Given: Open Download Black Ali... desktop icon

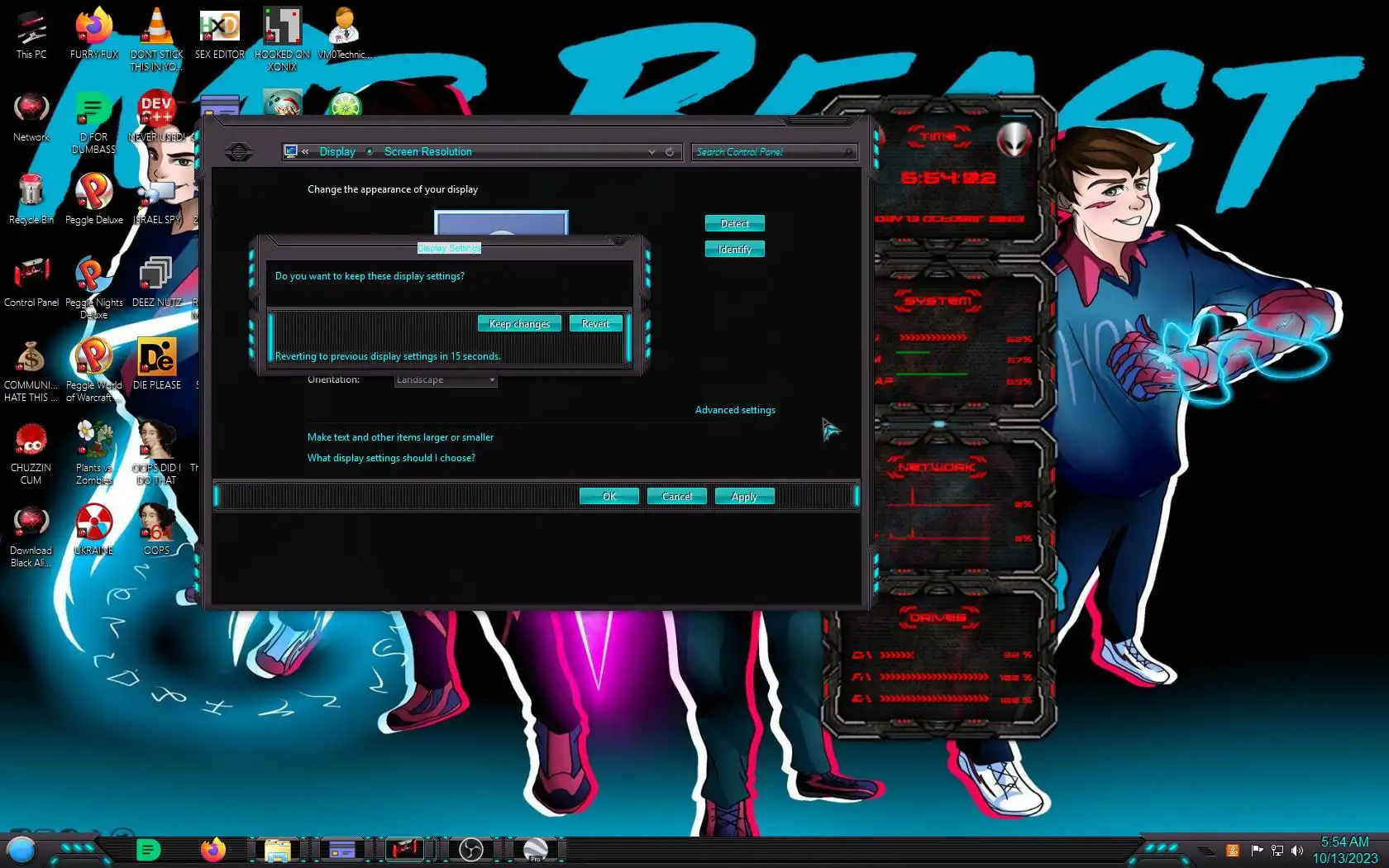Looking at the screenshot, I should 31,535.
